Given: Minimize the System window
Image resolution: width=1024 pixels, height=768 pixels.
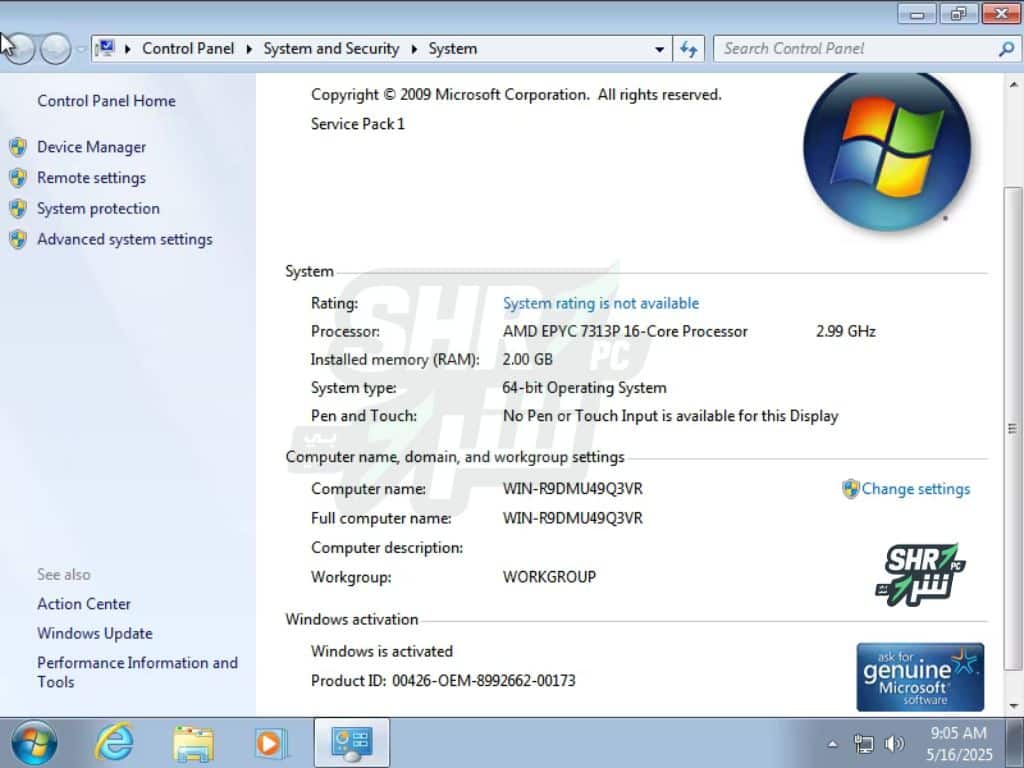Looking at the screenshot, I should (918, 13).
